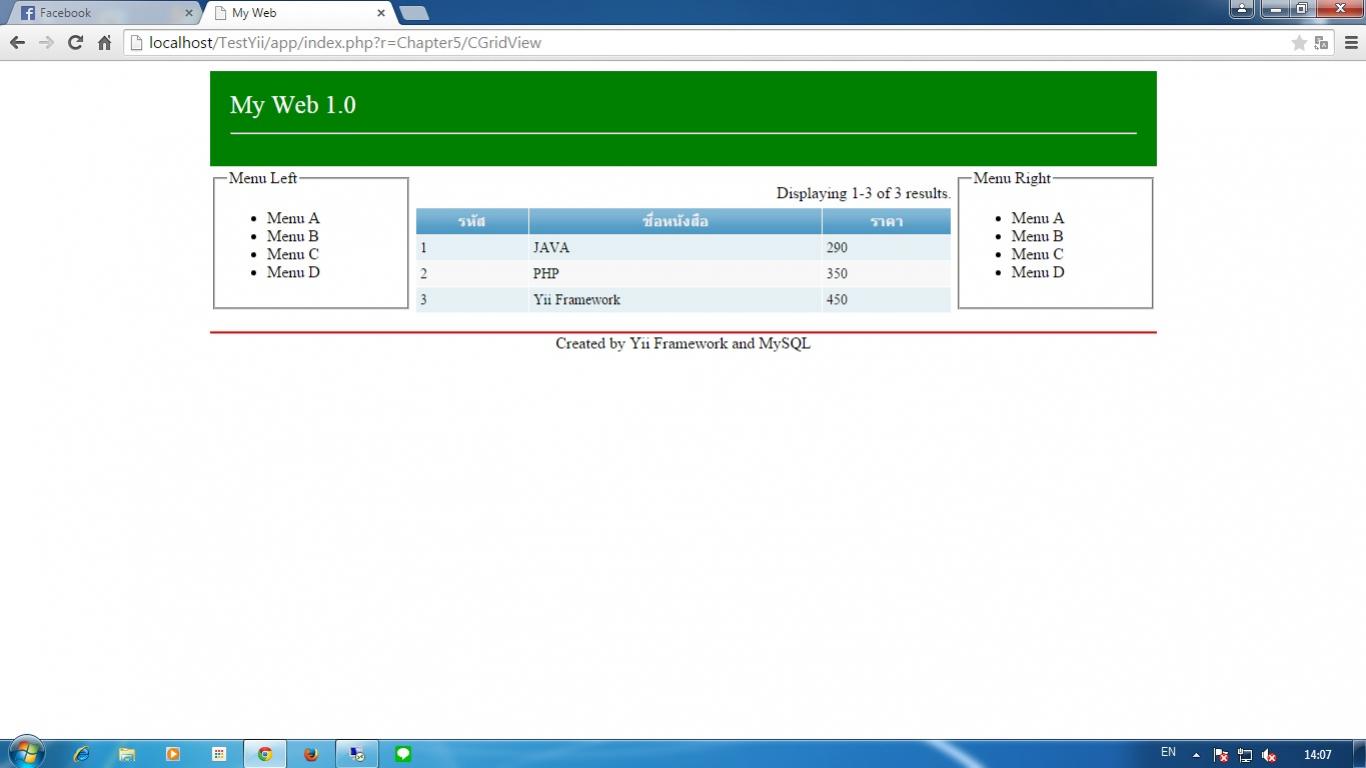
Task: Click the EN language indicator
Action: pyautogui.click(x=1168, y=752)
